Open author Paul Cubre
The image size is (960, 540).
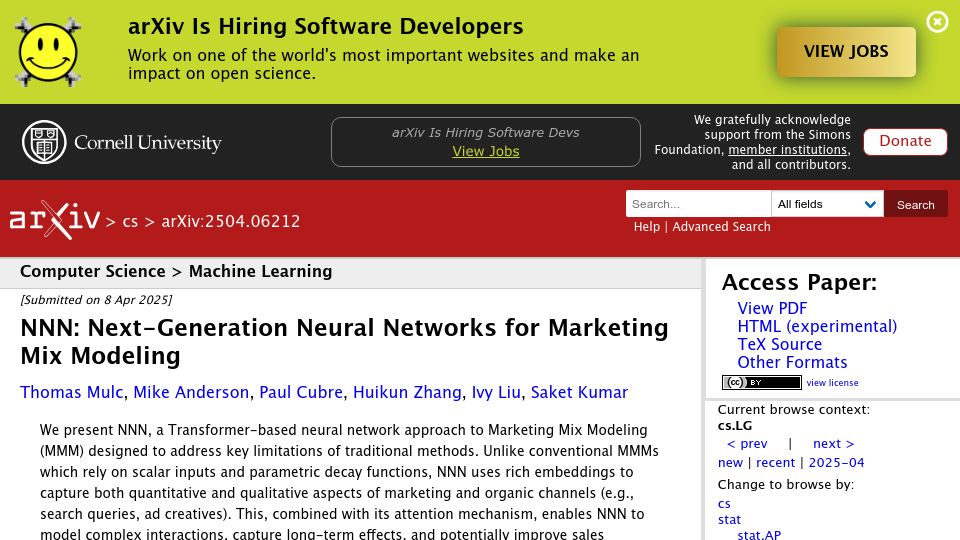(301, 392)
